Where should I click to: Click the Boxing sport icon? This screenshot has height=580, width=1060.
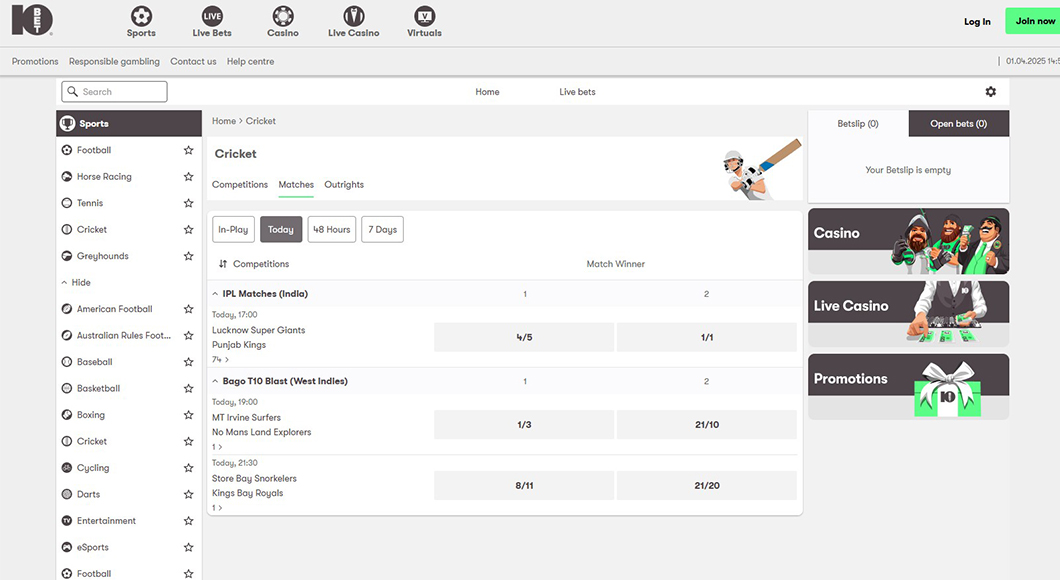67,414
